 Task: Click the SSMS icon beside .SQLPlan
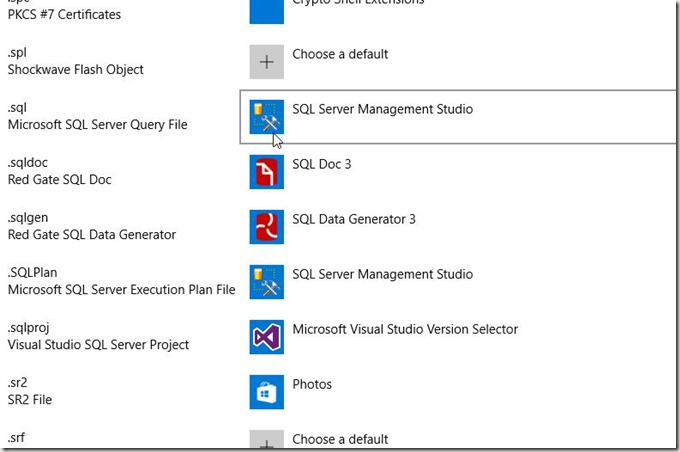click(x=267, y=282)
